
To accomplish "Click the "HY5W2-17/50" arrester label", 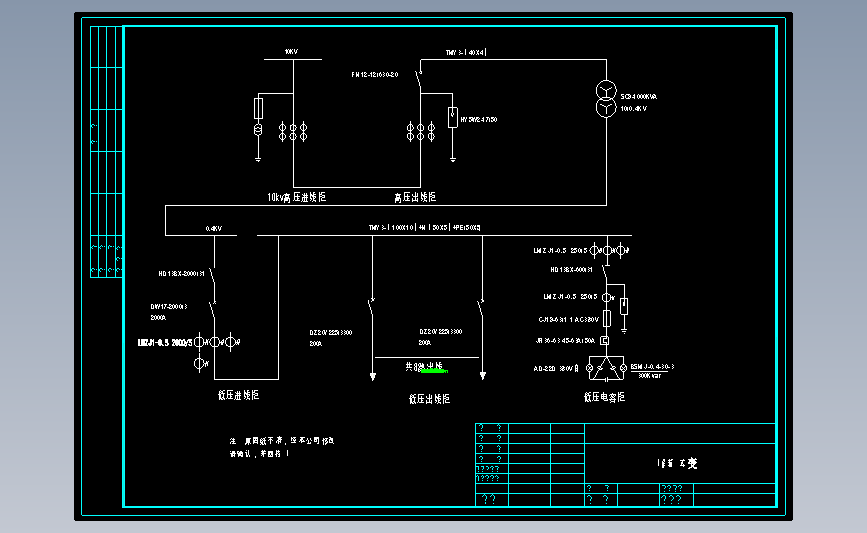I will 478,119.
